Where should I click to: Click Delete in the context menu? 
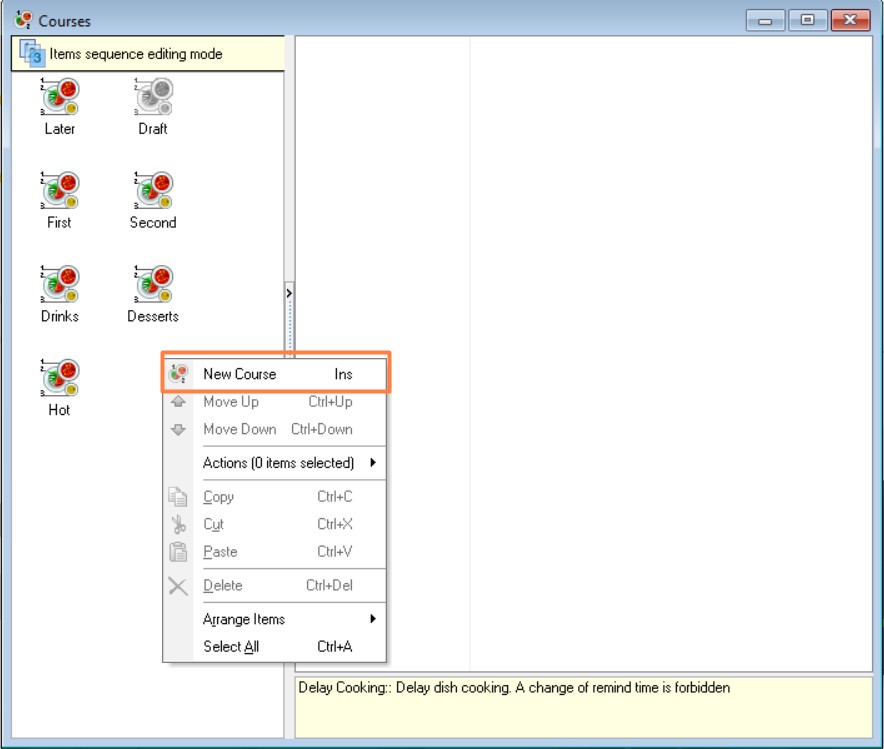point(276,586)
